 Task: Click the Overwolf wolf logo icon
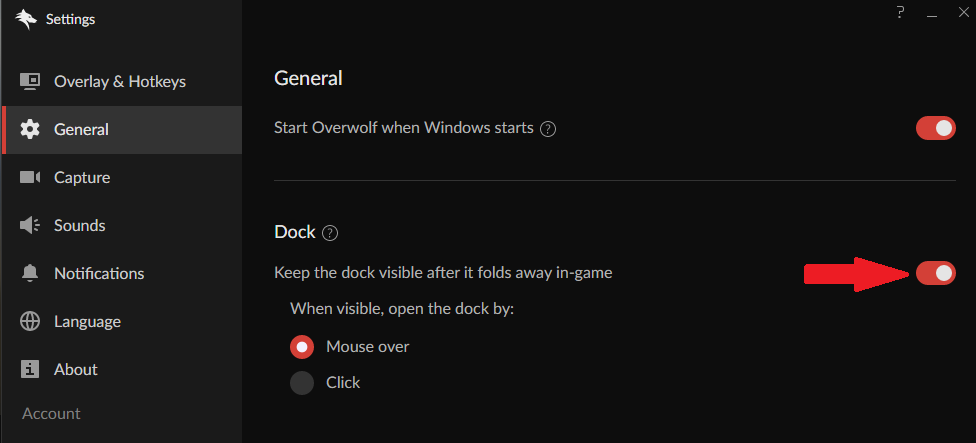[x=26, y=19]
